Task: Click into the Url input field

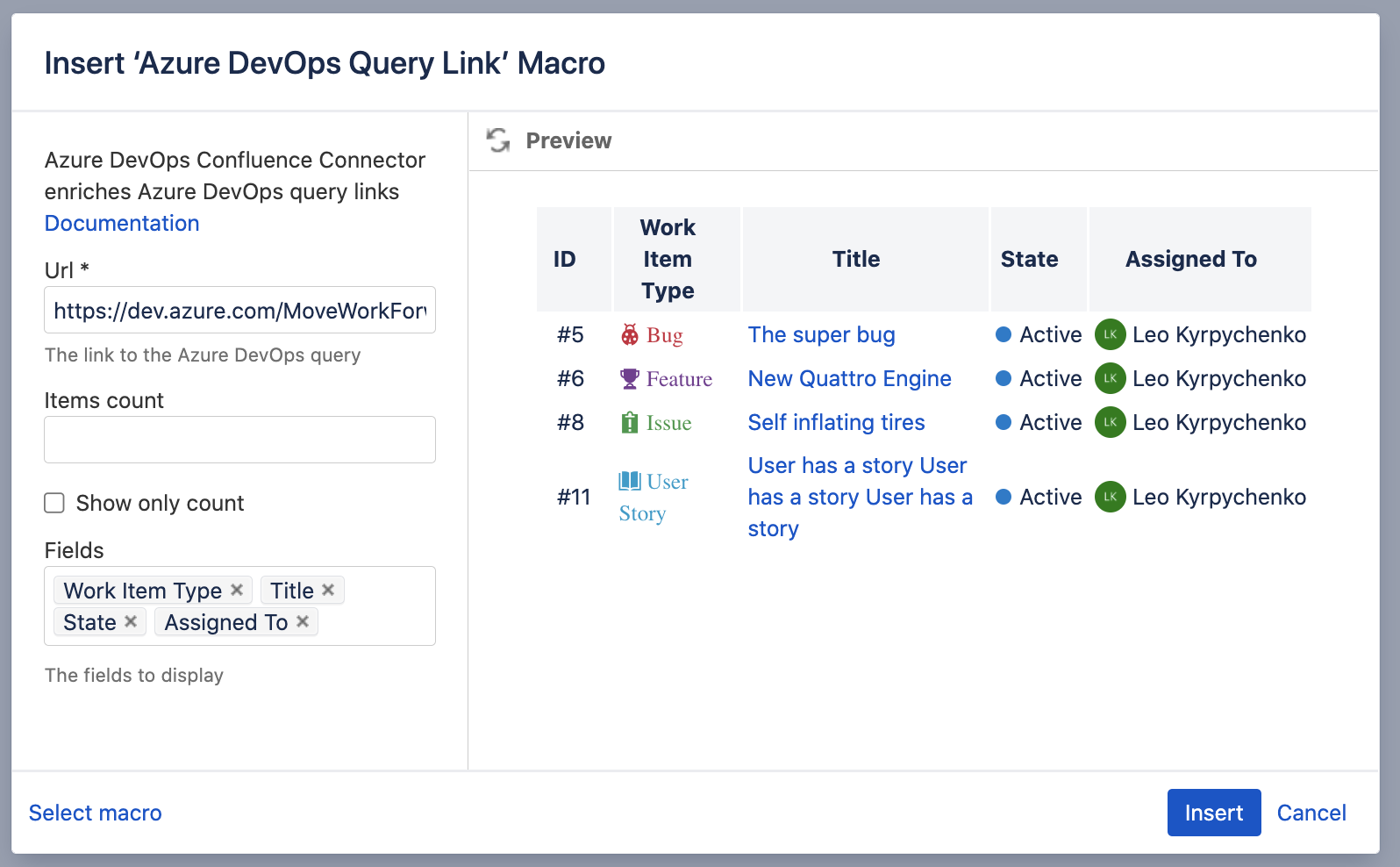Action: [239, 311]
